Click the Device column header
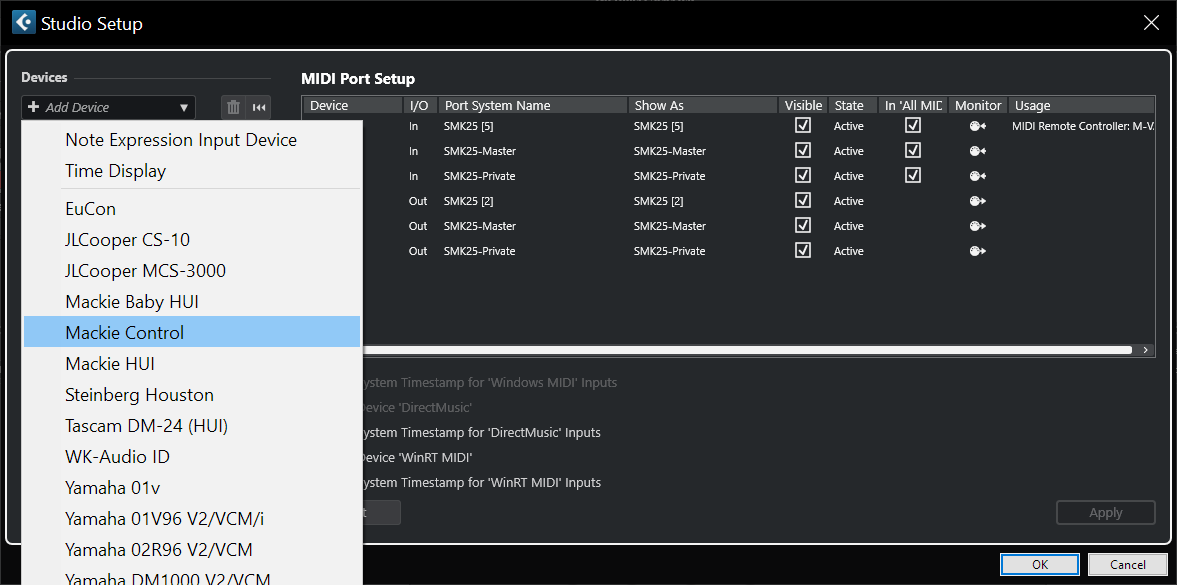The width and height of the screenshot is (1177, 585). (353, 106)
